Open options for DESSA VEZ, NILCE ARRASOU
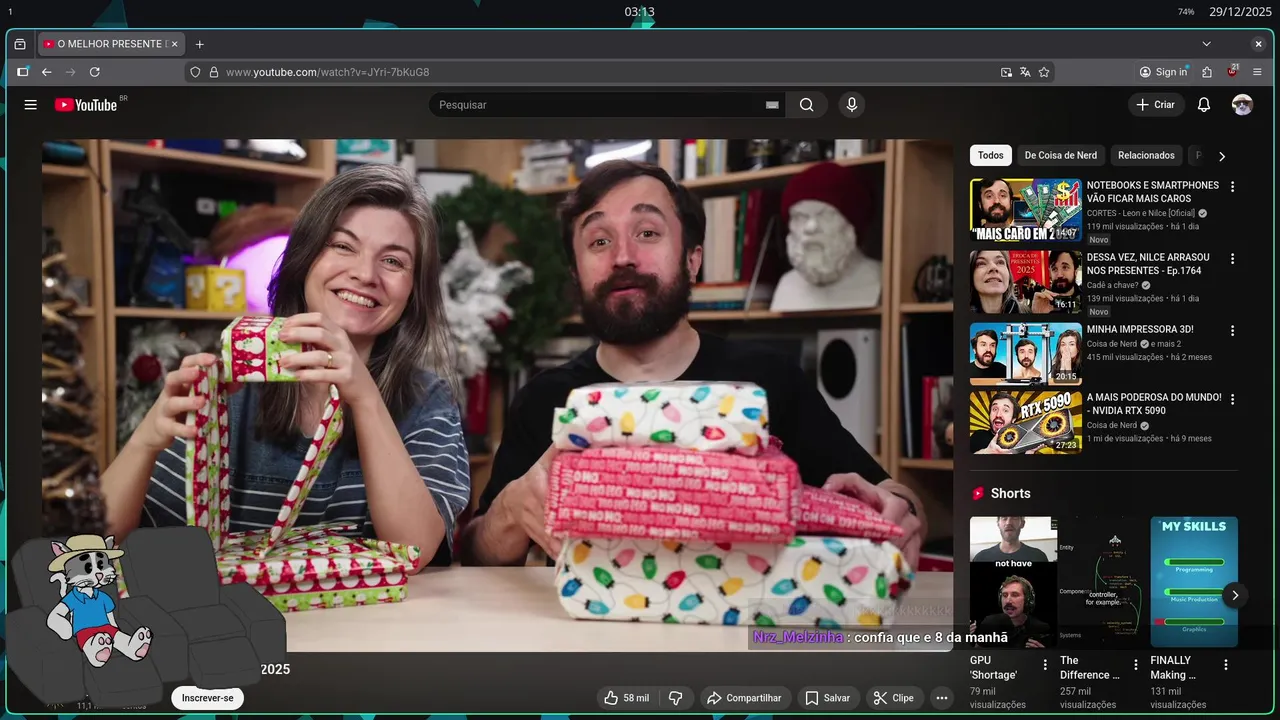Screen dimensions: 1280x720 point(1232,259)
